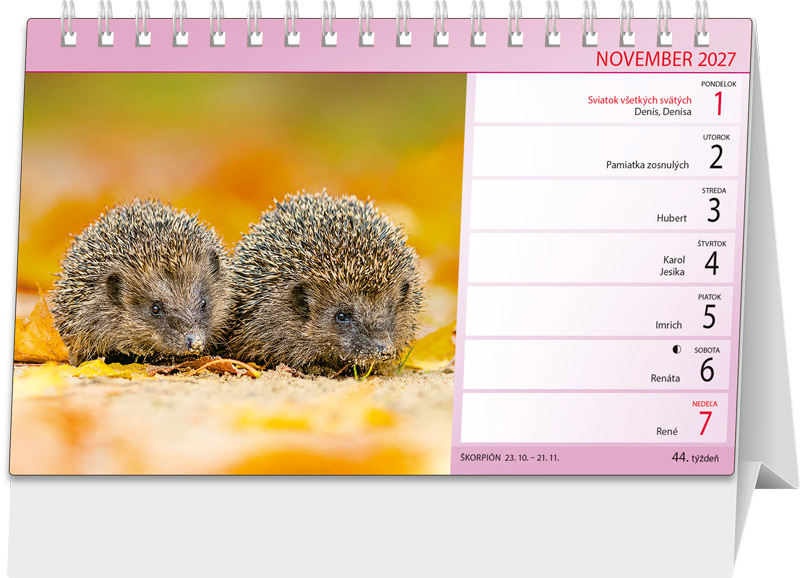This screenshot has width=800, height=578.
Task: Select the Thursday date number 4
Action: pyautogui.click(x=712, y=263)
